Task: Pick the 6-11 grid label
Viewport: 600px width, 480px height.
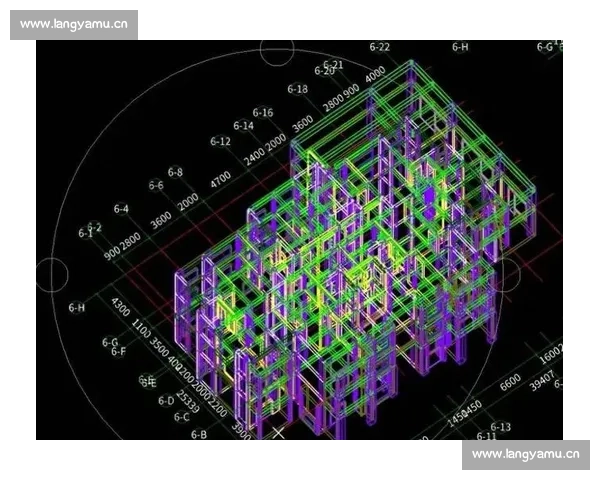Action: click(486, 436)
